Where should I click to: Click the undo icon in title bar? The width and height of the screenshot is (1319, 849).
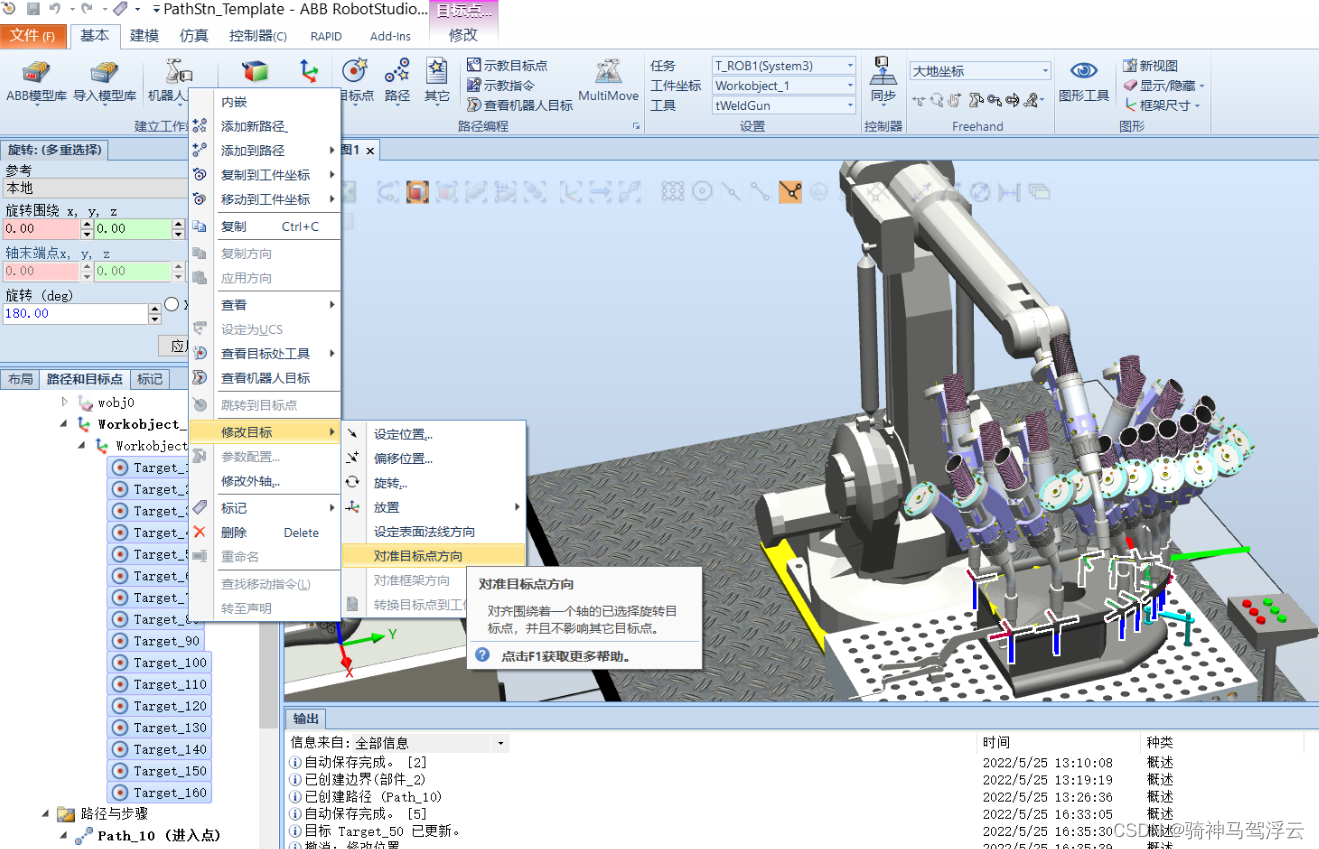coord(54,9)
